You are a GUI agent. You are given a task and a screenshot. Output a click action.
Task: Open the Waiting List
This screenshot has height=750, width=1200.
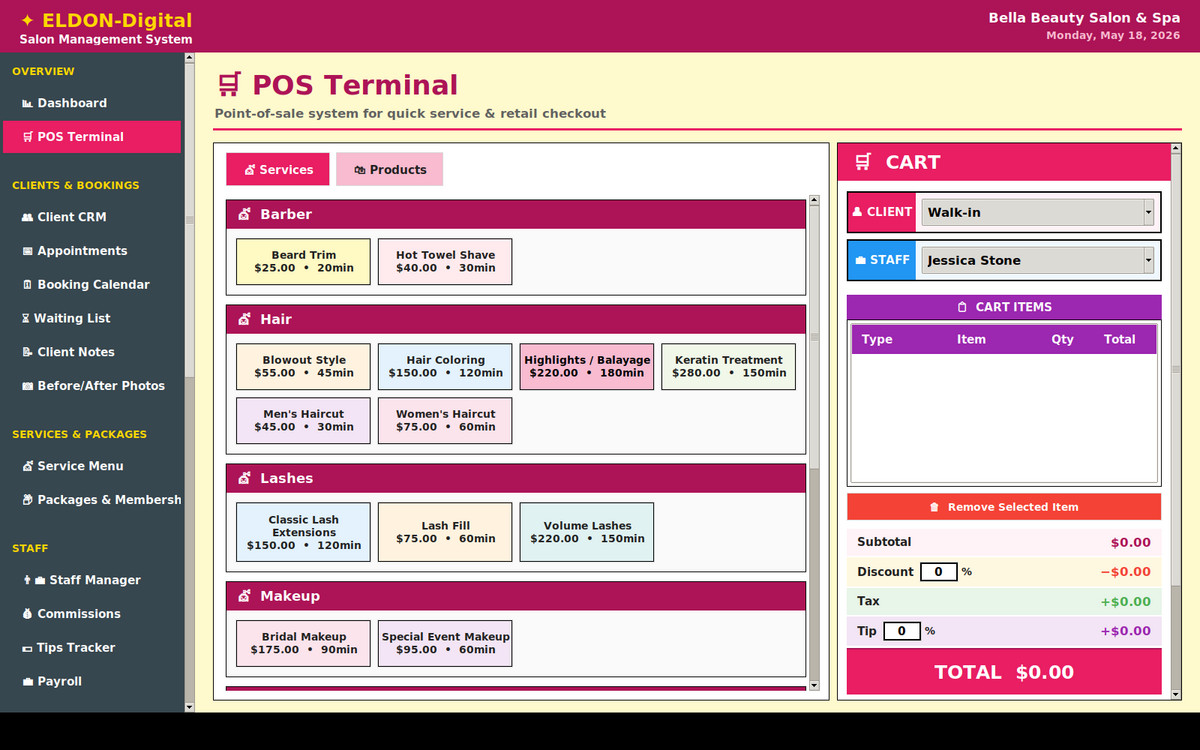92,319
